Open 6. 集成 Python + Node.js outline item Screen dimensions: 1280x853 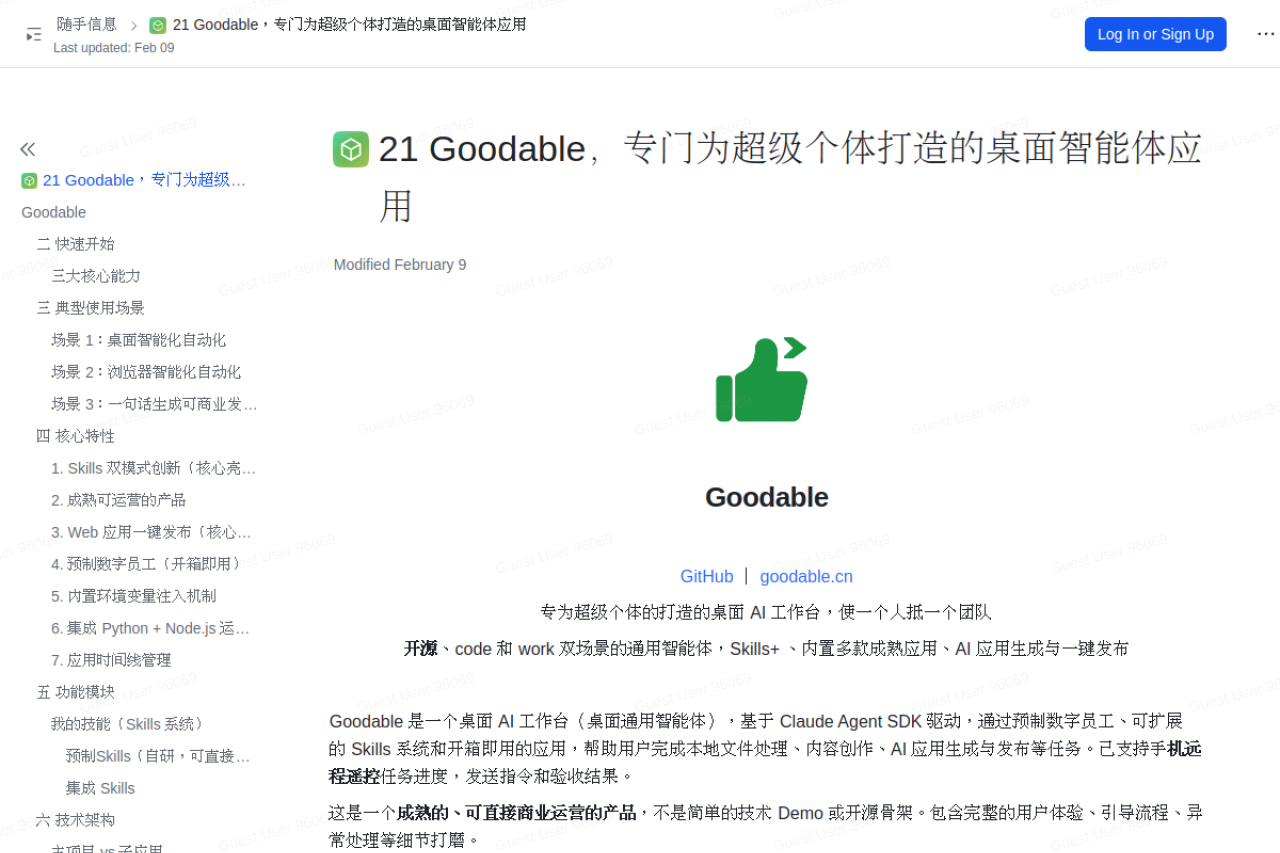tap(150, 628)
